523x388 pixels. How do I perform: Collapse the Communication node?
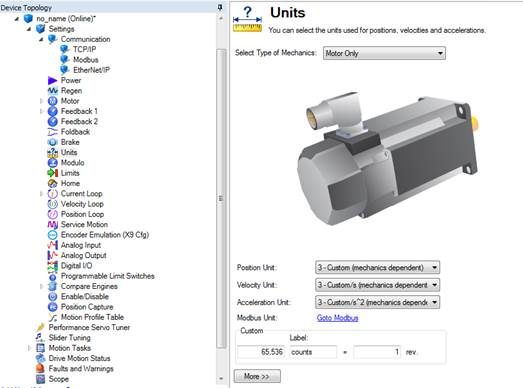41,39
